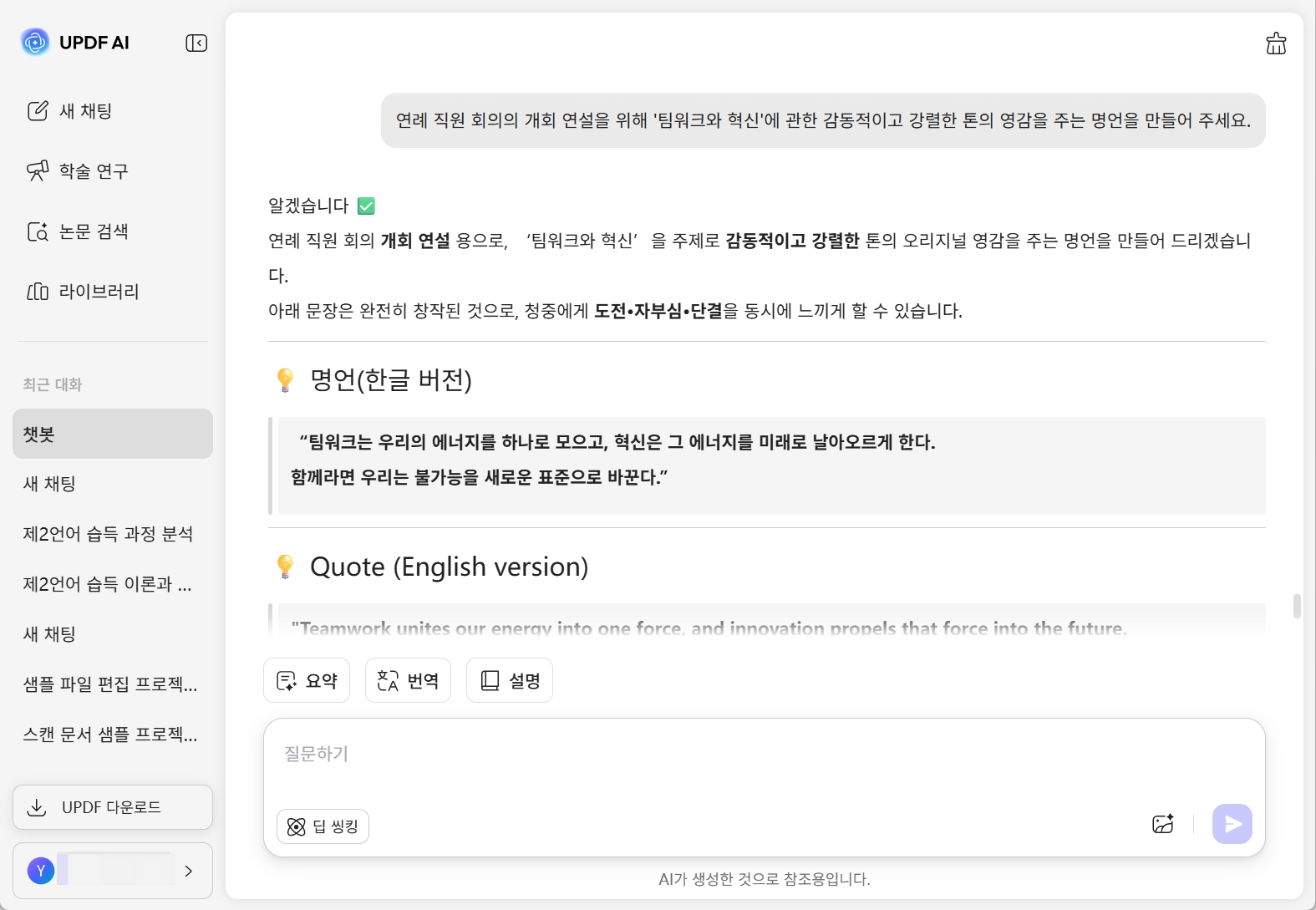Open the gift box icon
The height and width of the screenshot is (910, 1316).
pyautogui.click(x=1276, y=43)
